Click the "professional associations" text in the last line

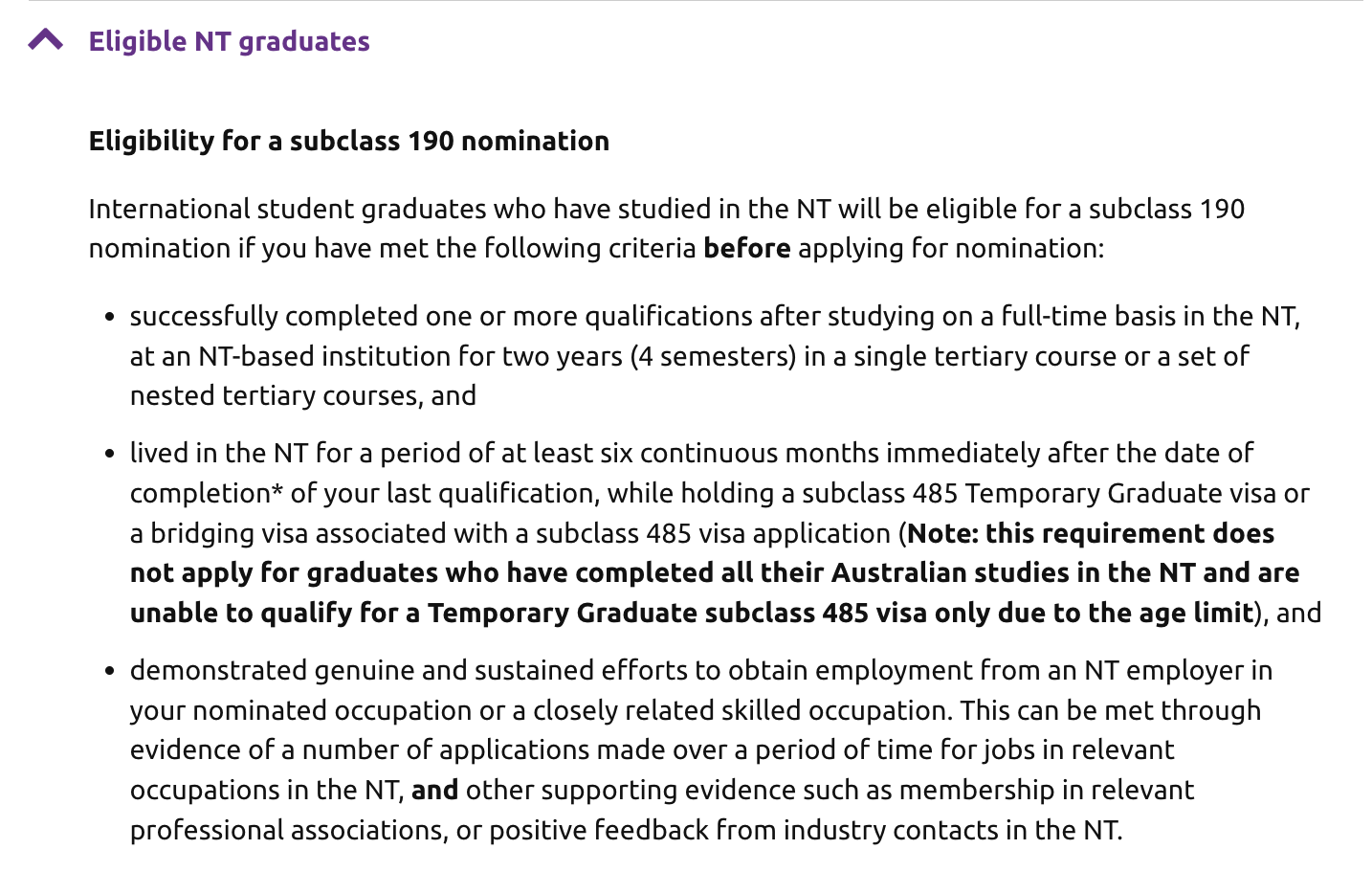pos(287,830)
